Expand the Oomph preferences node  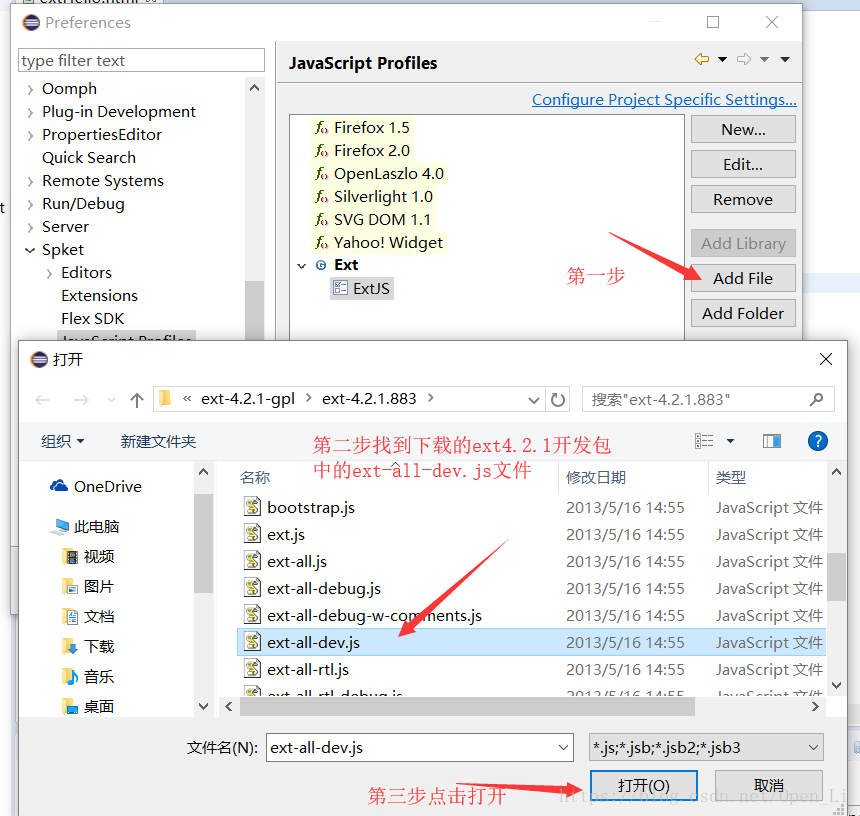[30, 89]
